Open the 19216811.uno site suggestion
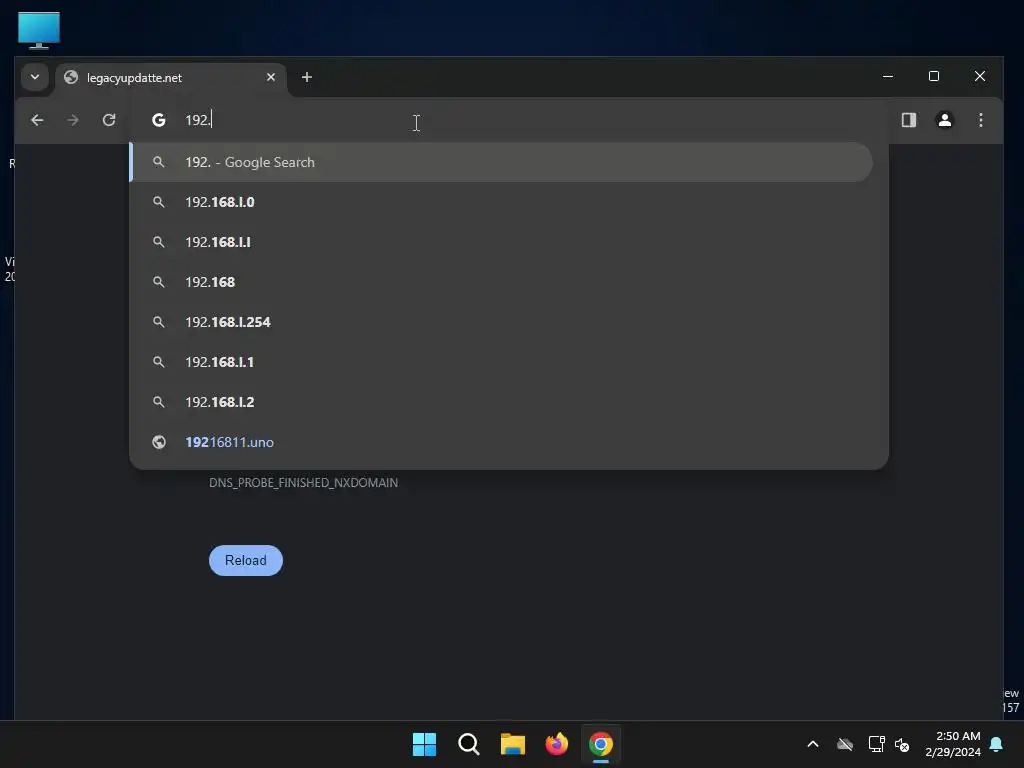The image size is (1024, 768). tap(501, 442)
